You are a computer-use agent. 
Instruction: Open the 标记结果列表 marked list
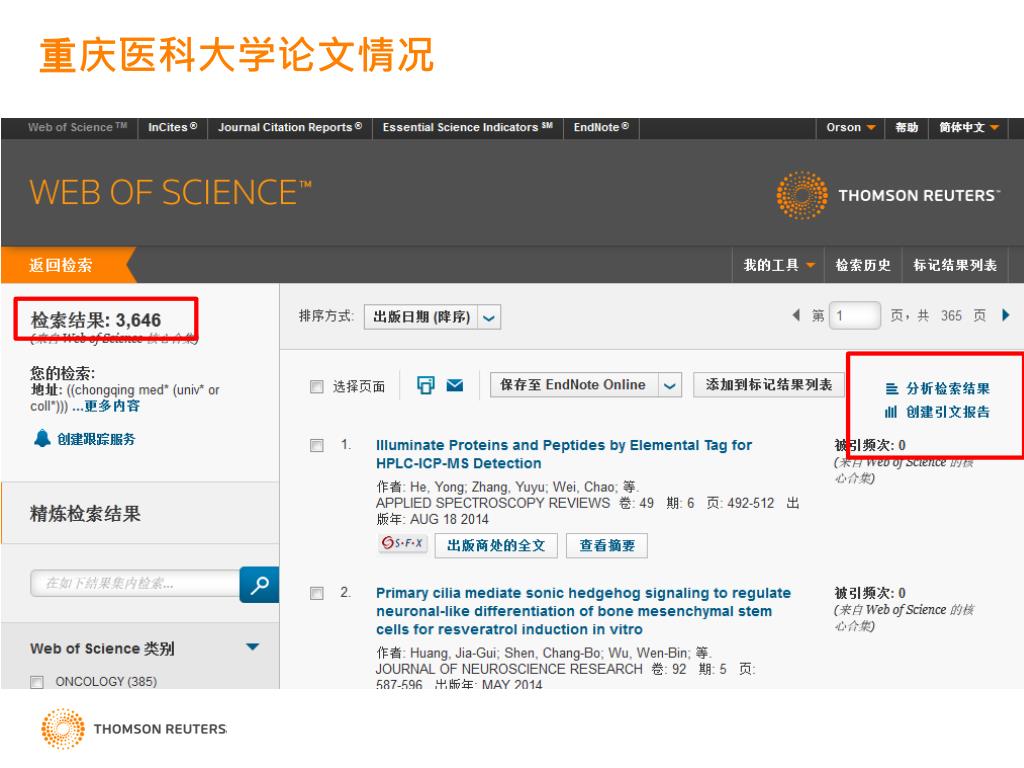click(955, 265)
